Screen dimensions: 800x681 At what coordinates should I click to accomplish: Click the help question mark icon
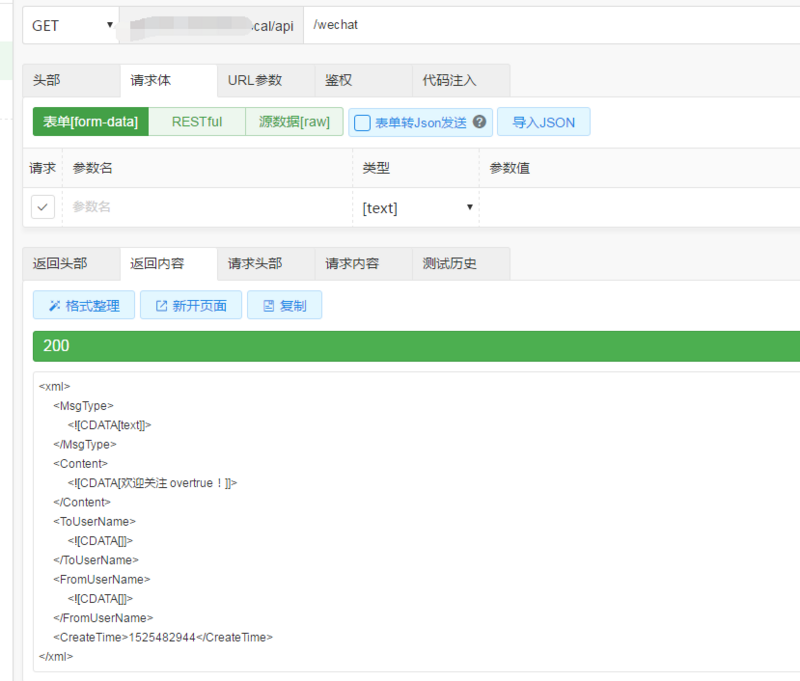coord(480,122)
